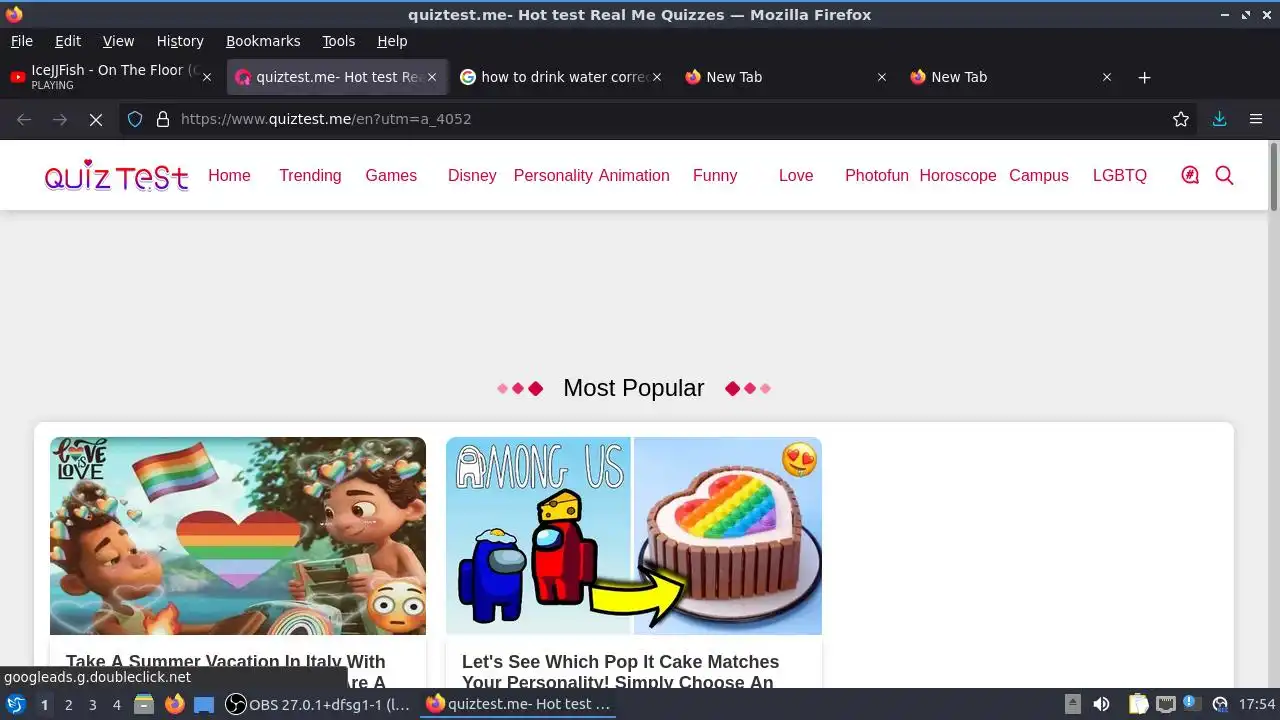Open the Trending category
1280x720 pixels.
pyautogui.click(x=310, y=175)
